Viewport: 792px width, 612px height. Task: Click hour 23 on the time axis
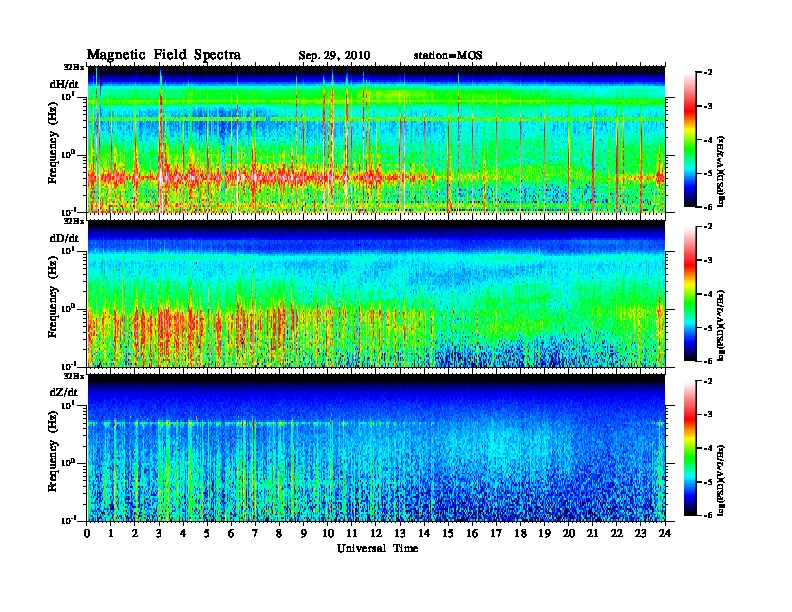pyautogui.click(x=640, y=534)
